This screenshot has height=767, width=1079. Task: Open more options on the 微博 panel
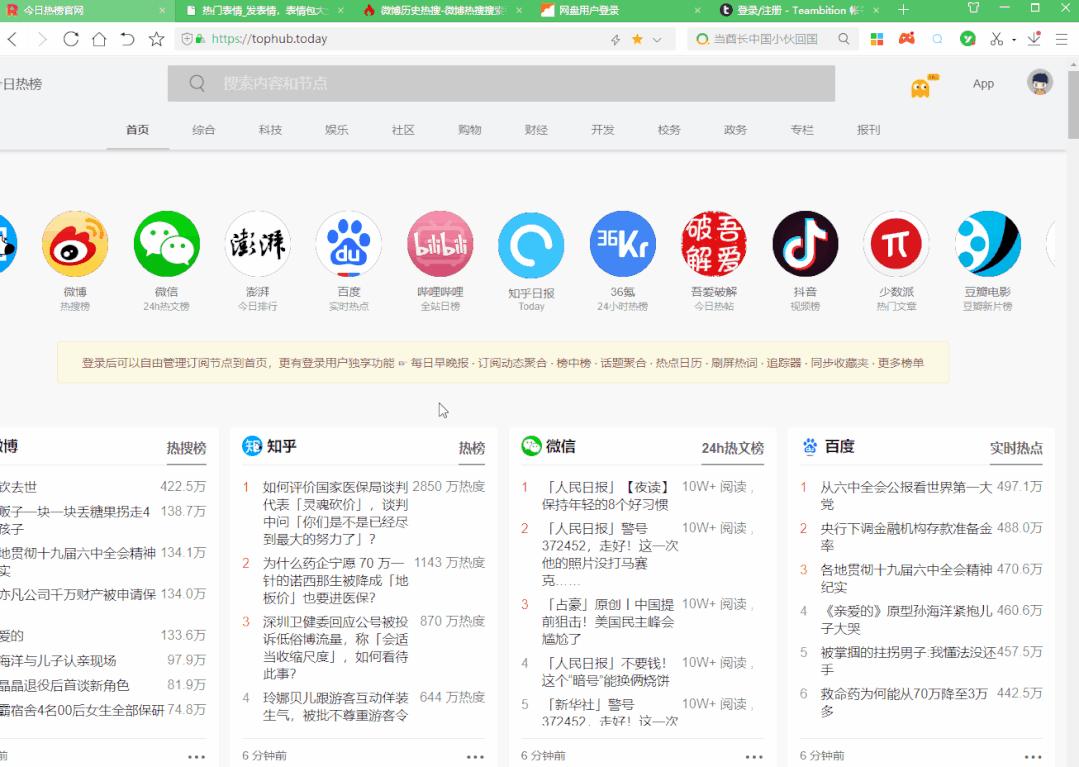(196, 756)
